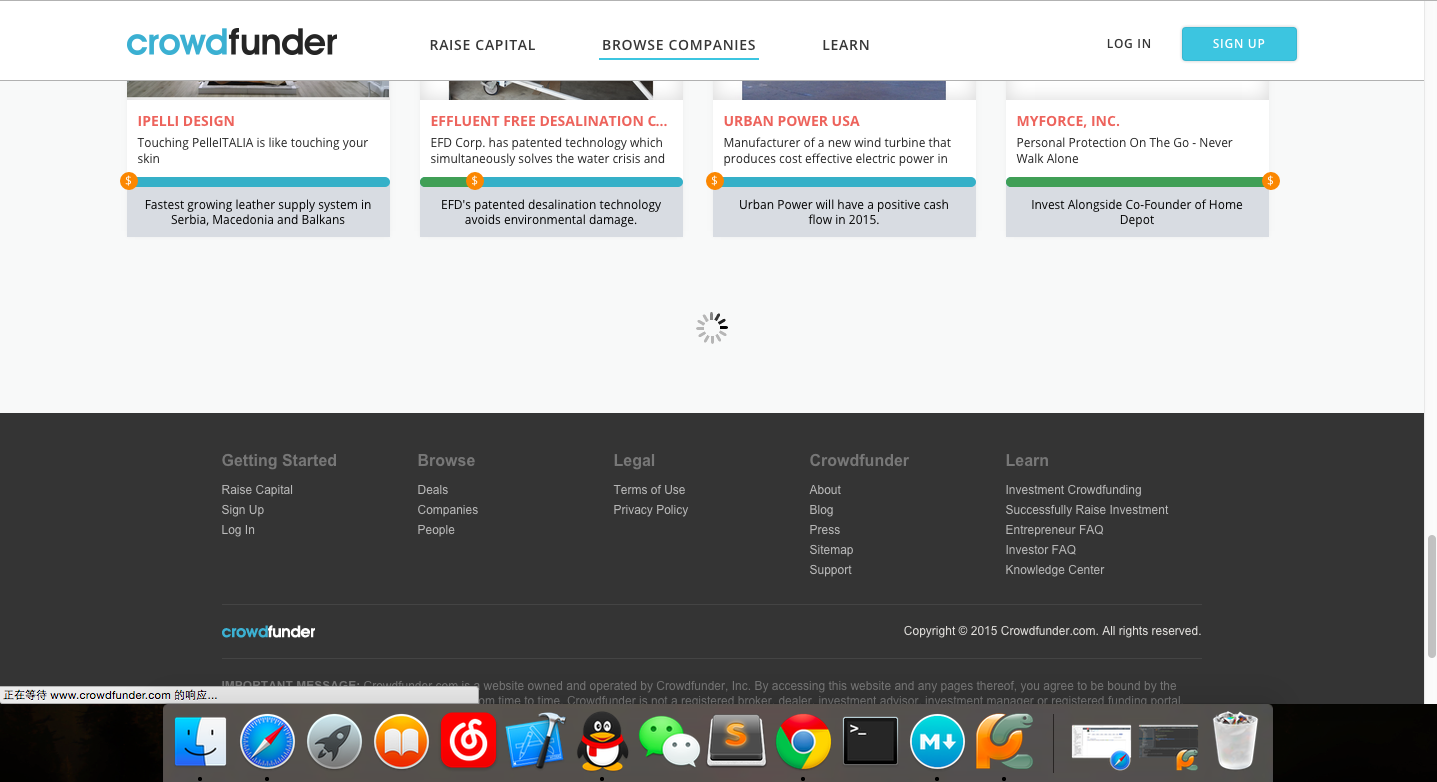Screen dimensions: 1437x782
Task: Click the loading spinner below company cards
Action: pos(712,328)
